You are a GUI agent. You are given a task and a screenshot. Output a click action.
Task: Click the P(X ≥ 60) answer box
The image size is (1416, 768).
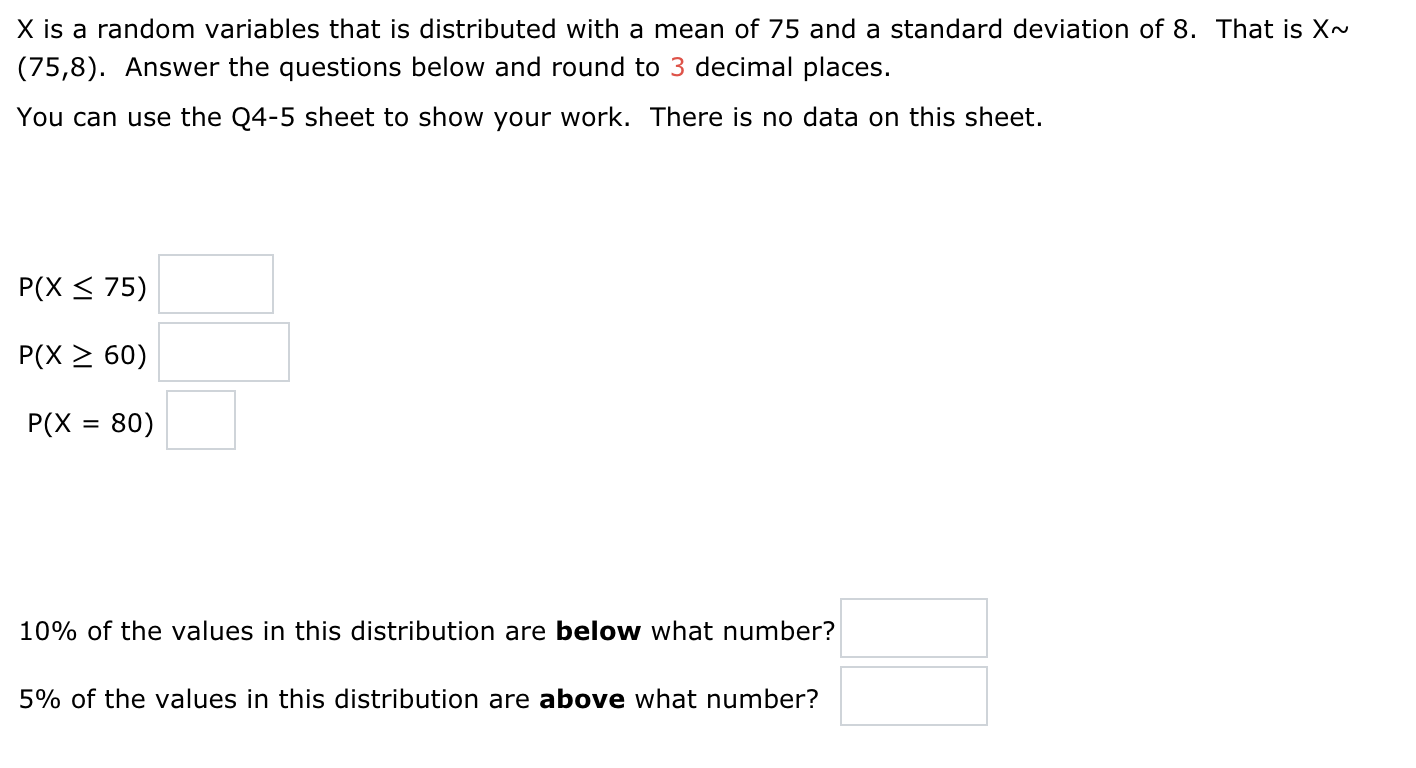223,352
